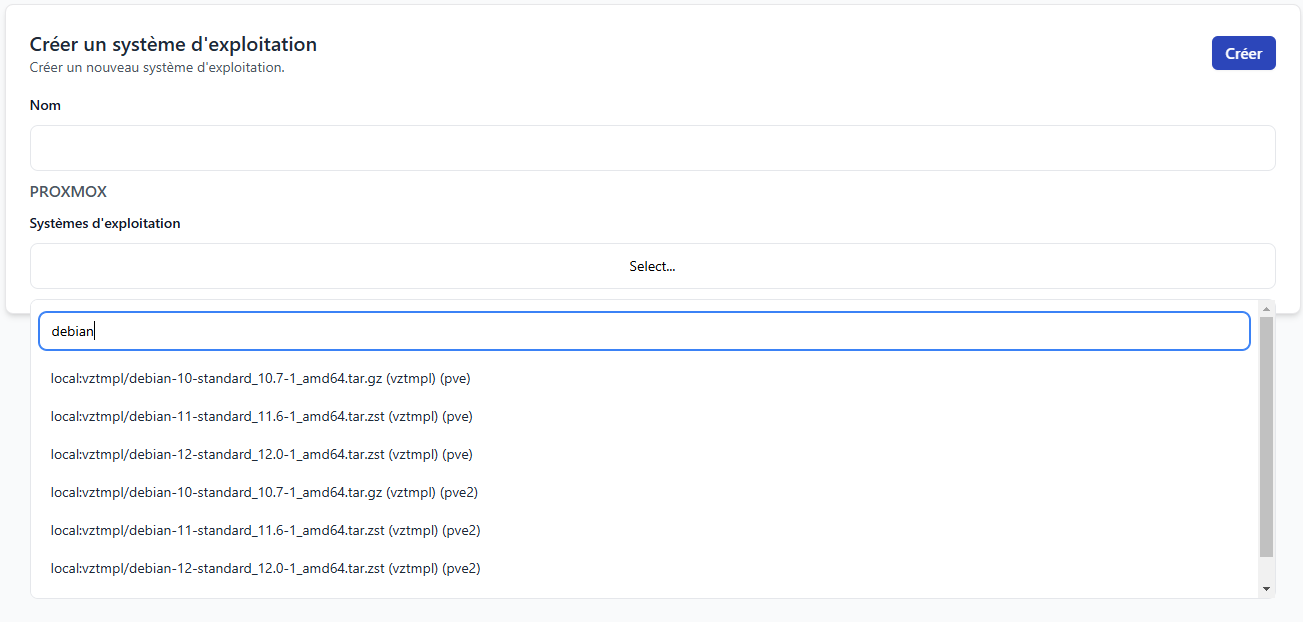This screenshot has width=1303, height=622.
Task: Click the scrollbar up arrow in options list
Action: point(1267,307)
